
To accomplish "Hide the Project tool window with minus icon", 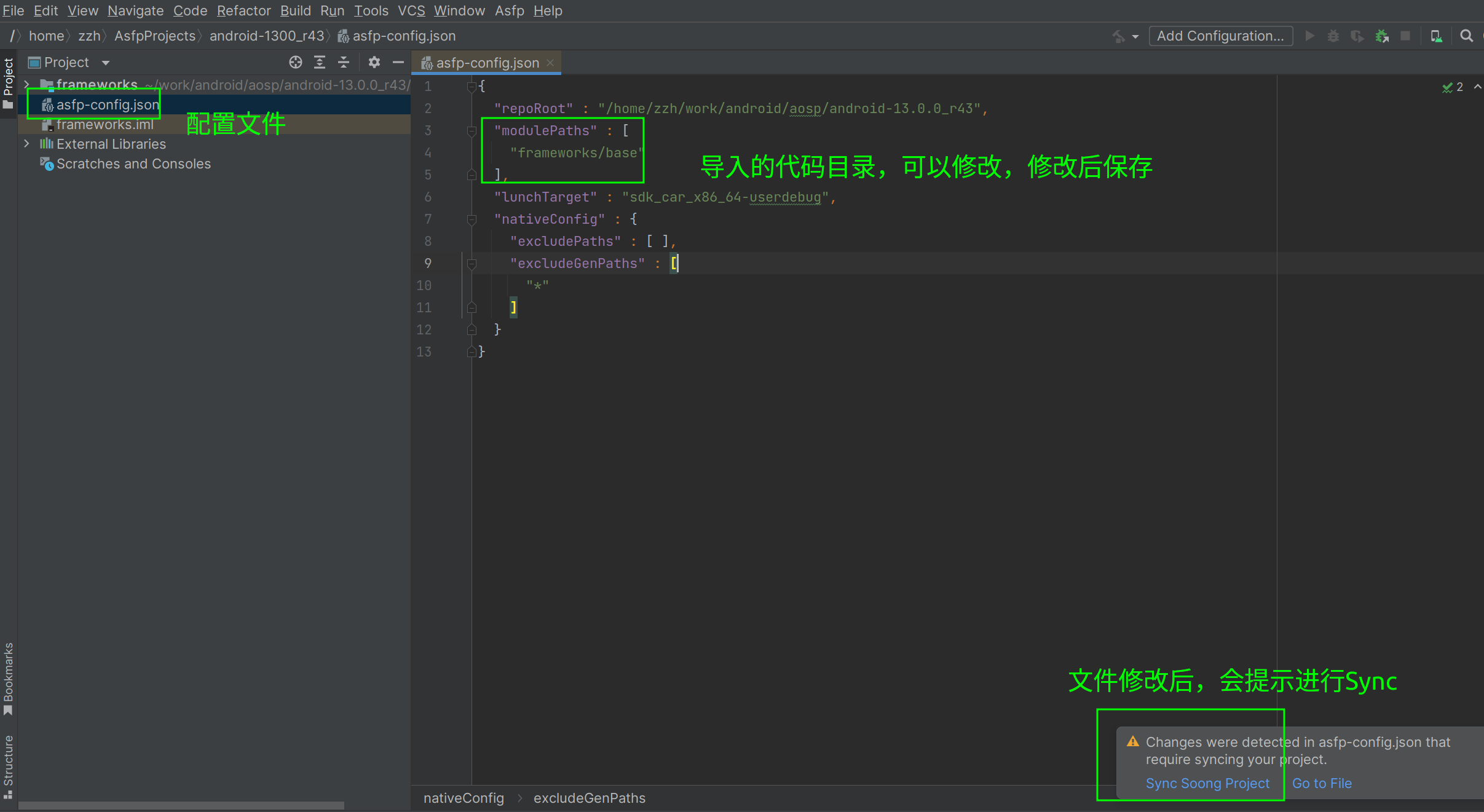I will click(398, 62).
